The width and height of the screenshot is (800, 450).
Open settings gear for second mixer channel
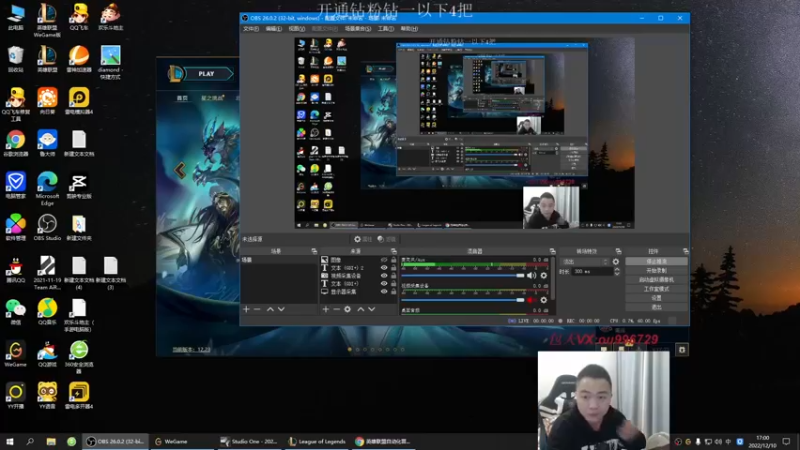(x=544, y=300)
